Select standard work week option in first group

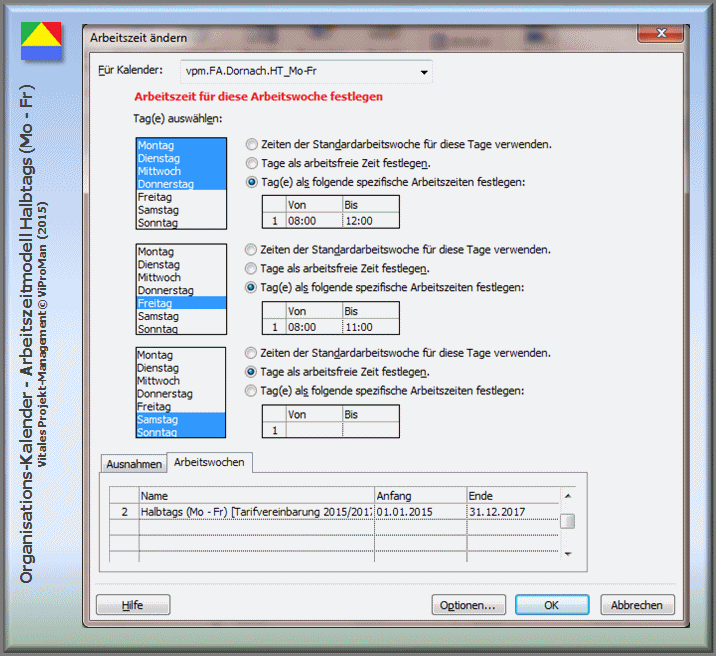click(x=252, y=144)
